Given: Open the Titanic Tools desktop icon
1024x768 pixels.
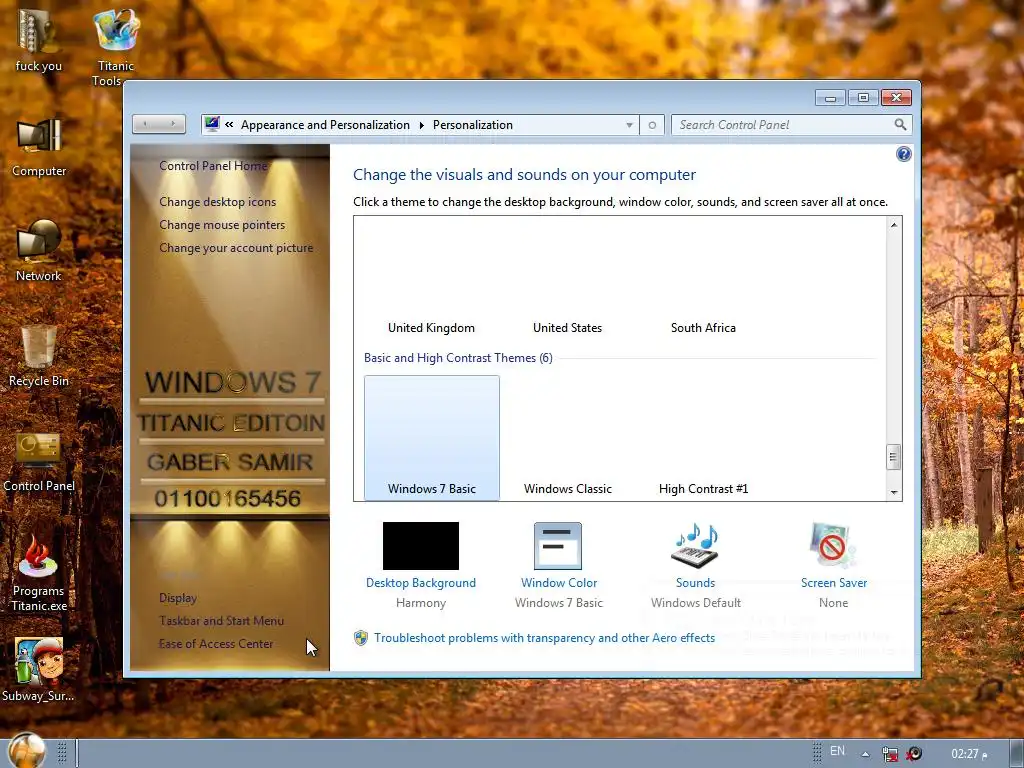Looking at the screenshot, I should [x=116, y=46].
